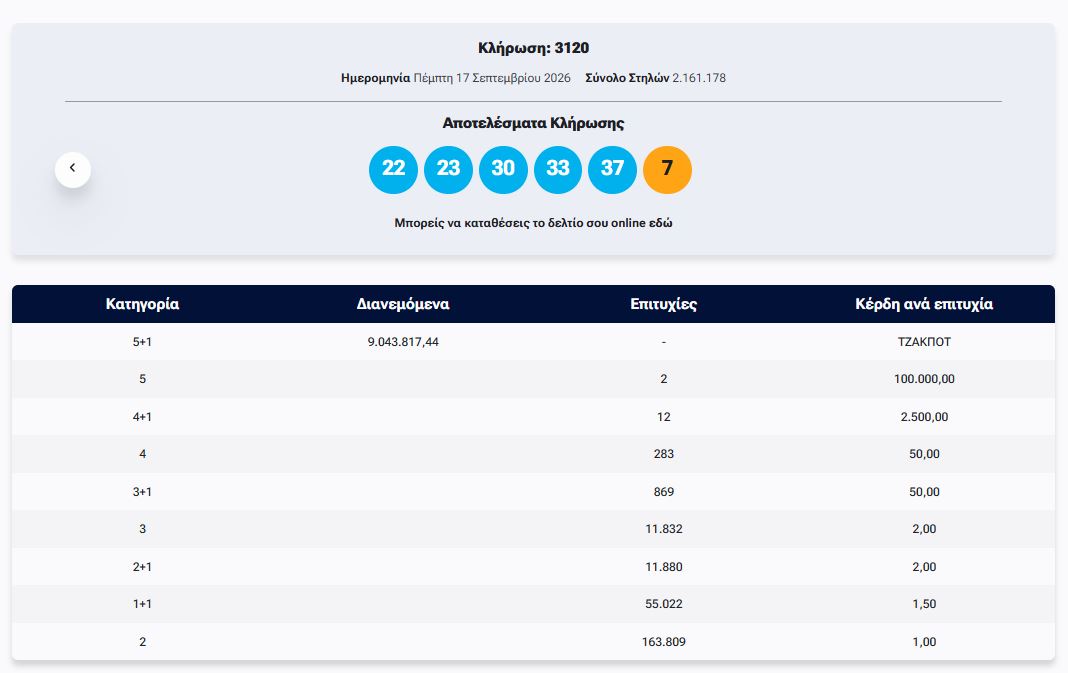Image resolution: width=1068 pixels, height=673 pixels.
Task: Click the 1,50 winnings cell
Action: click(924, 604)
